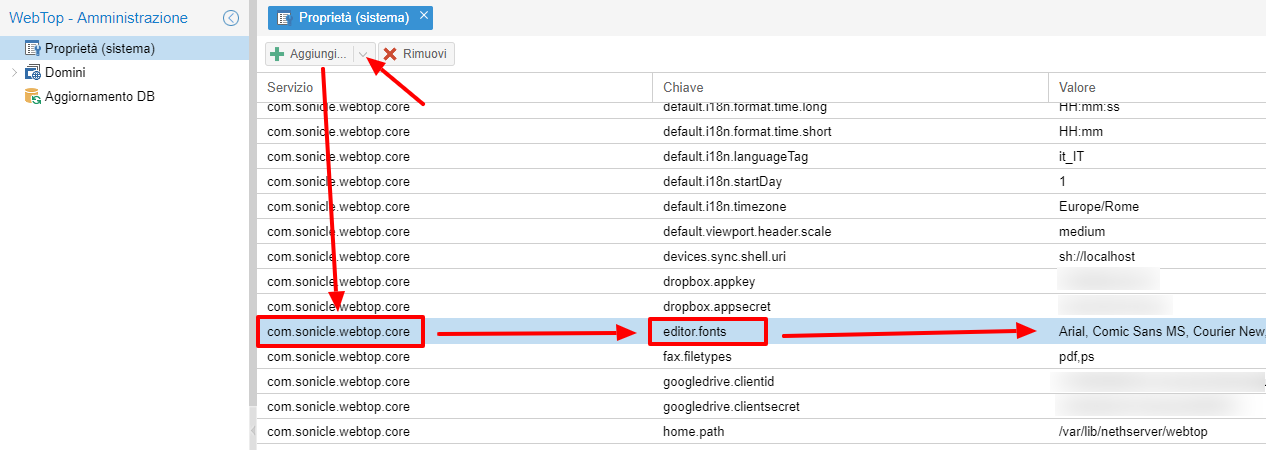The width and height of the screenshot is (1266, 450).
Task: Click the Servizio cell in the default.i18n.timezone row
Action: tap(455, 206)
